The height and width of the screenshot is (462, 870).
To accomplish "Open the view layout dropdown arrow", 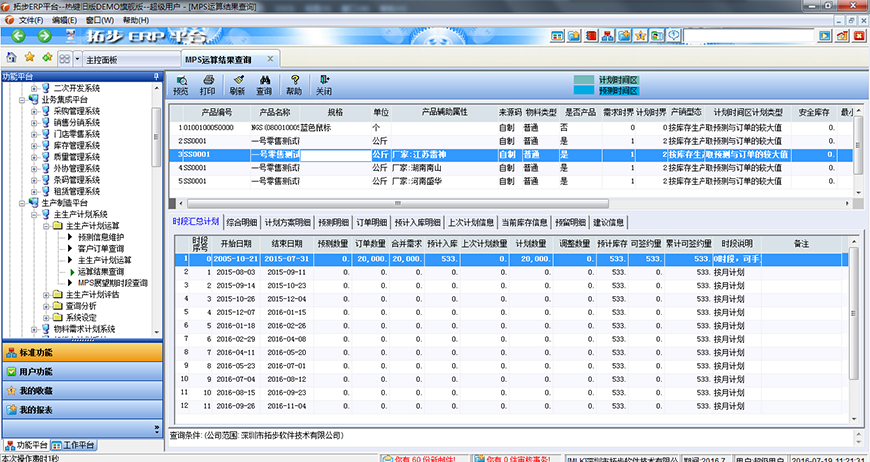I will pyautogui.click(x=77, y=60).
